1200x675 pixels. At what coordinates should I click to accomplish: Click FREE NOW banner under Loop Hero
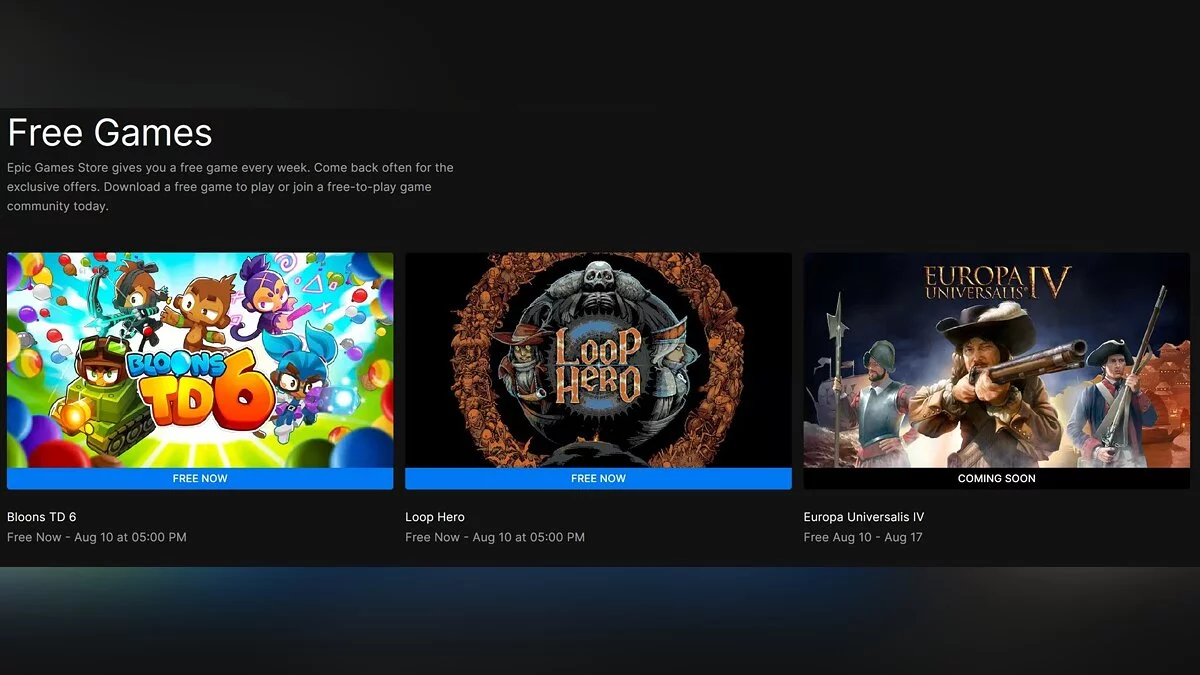point(598,479)
